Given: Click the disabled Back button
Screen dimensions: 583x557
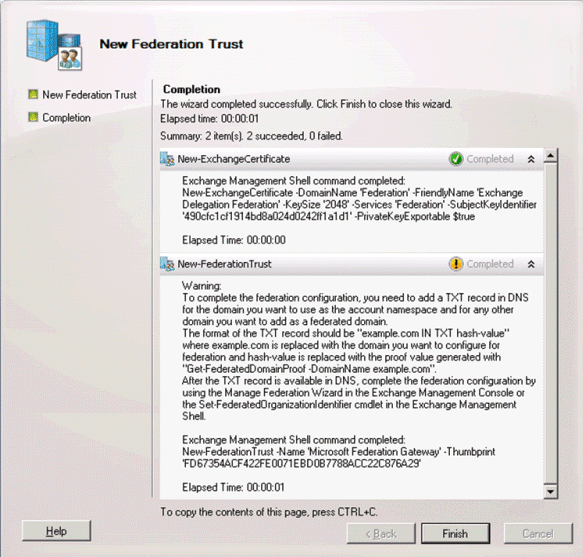Looking at the screenshot, I should pos(381,534).
